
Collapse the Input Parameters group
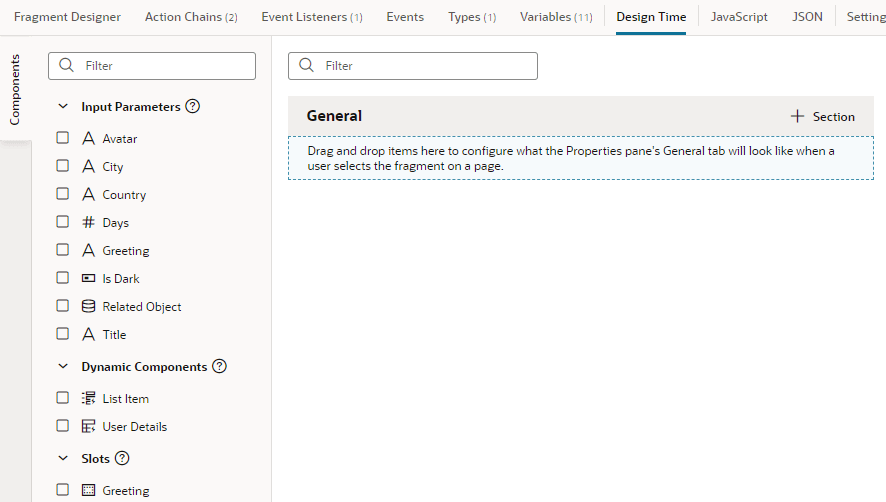[63, 106]
